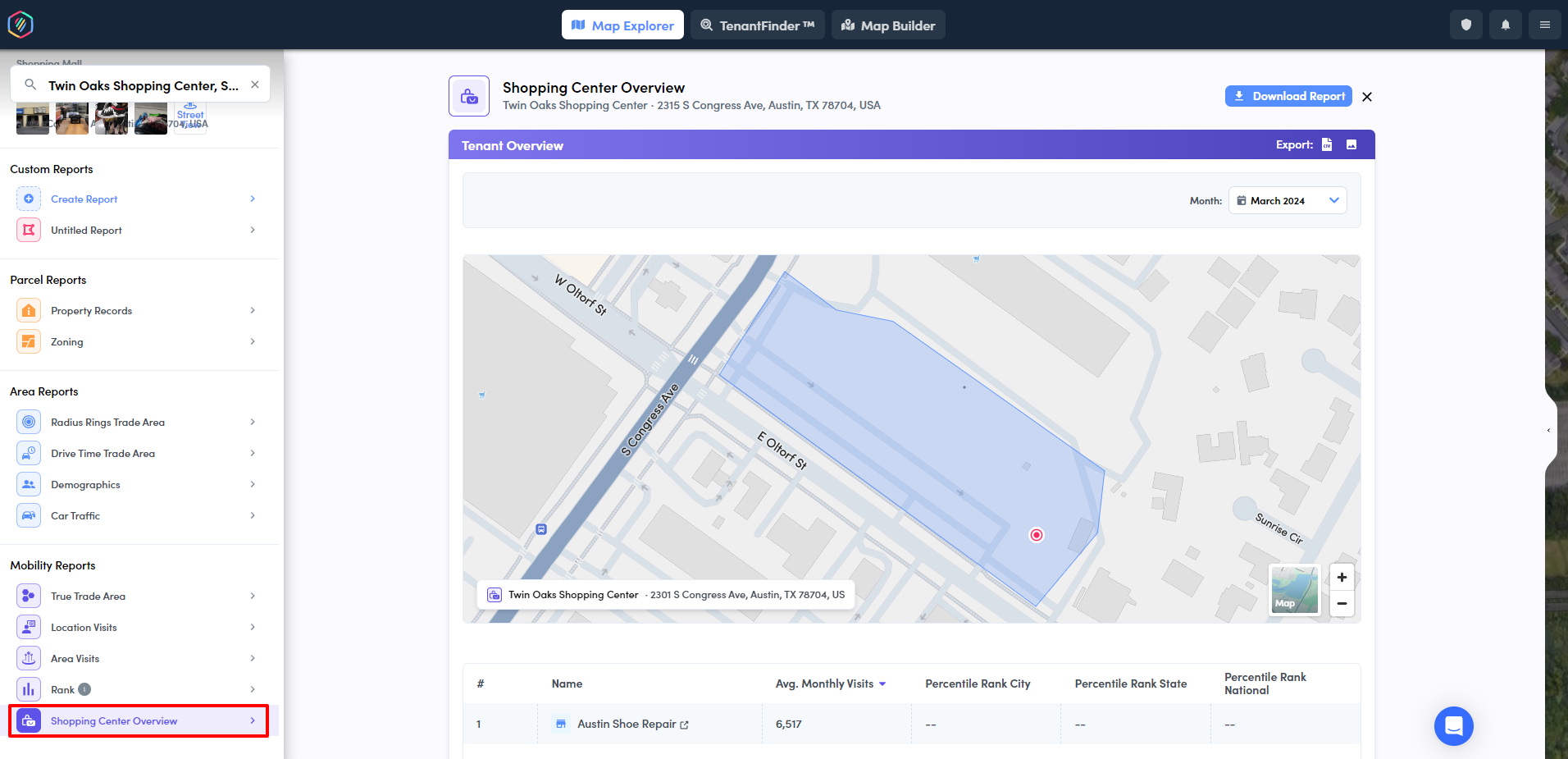
Task: Export tenant overview as CSV
Action: pyautogui.click(x=1327, y=144)
